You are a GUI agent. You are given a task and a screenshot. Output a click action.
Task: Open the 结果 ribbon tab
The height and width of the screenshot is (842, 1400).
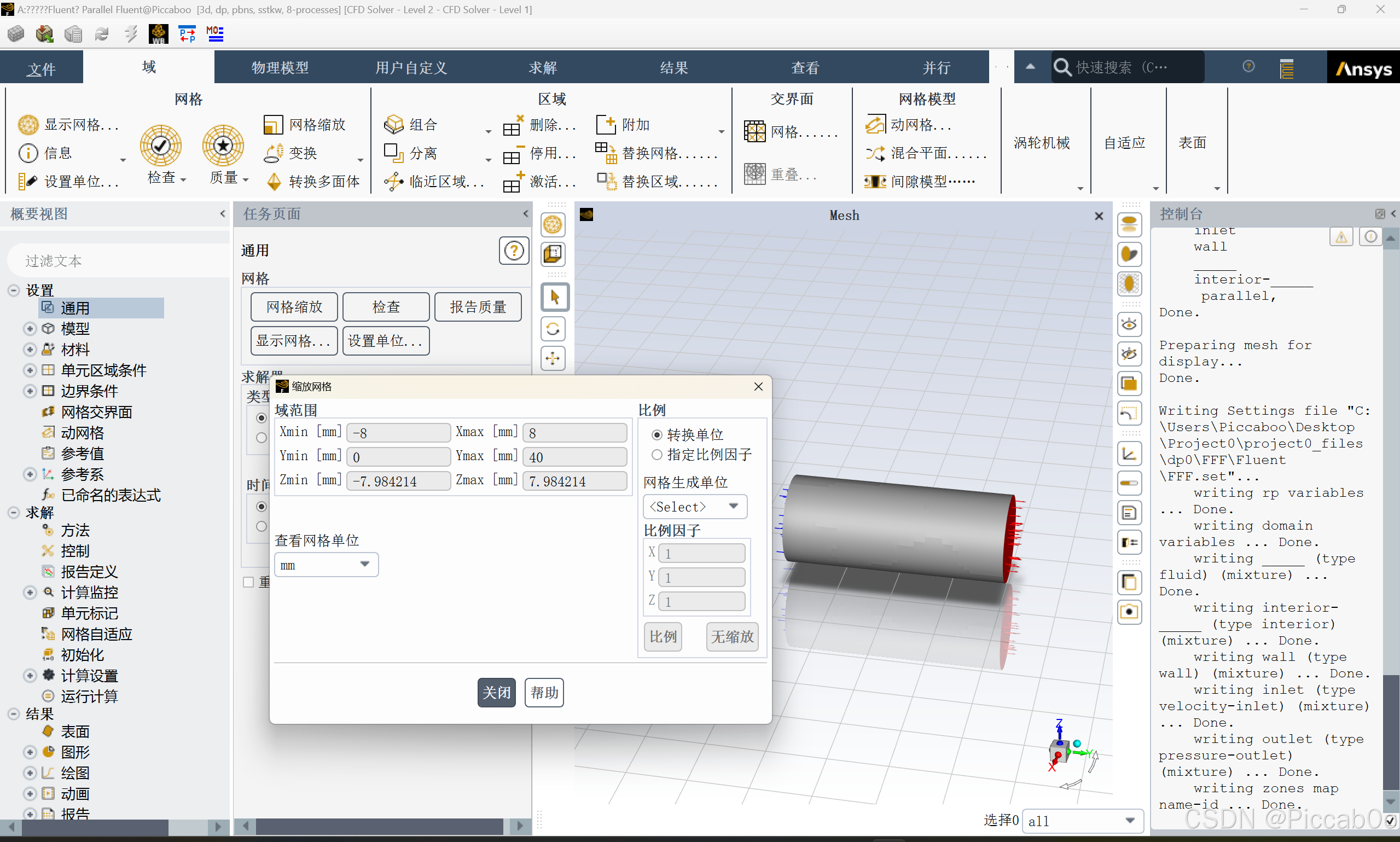[x=673, y=67]
